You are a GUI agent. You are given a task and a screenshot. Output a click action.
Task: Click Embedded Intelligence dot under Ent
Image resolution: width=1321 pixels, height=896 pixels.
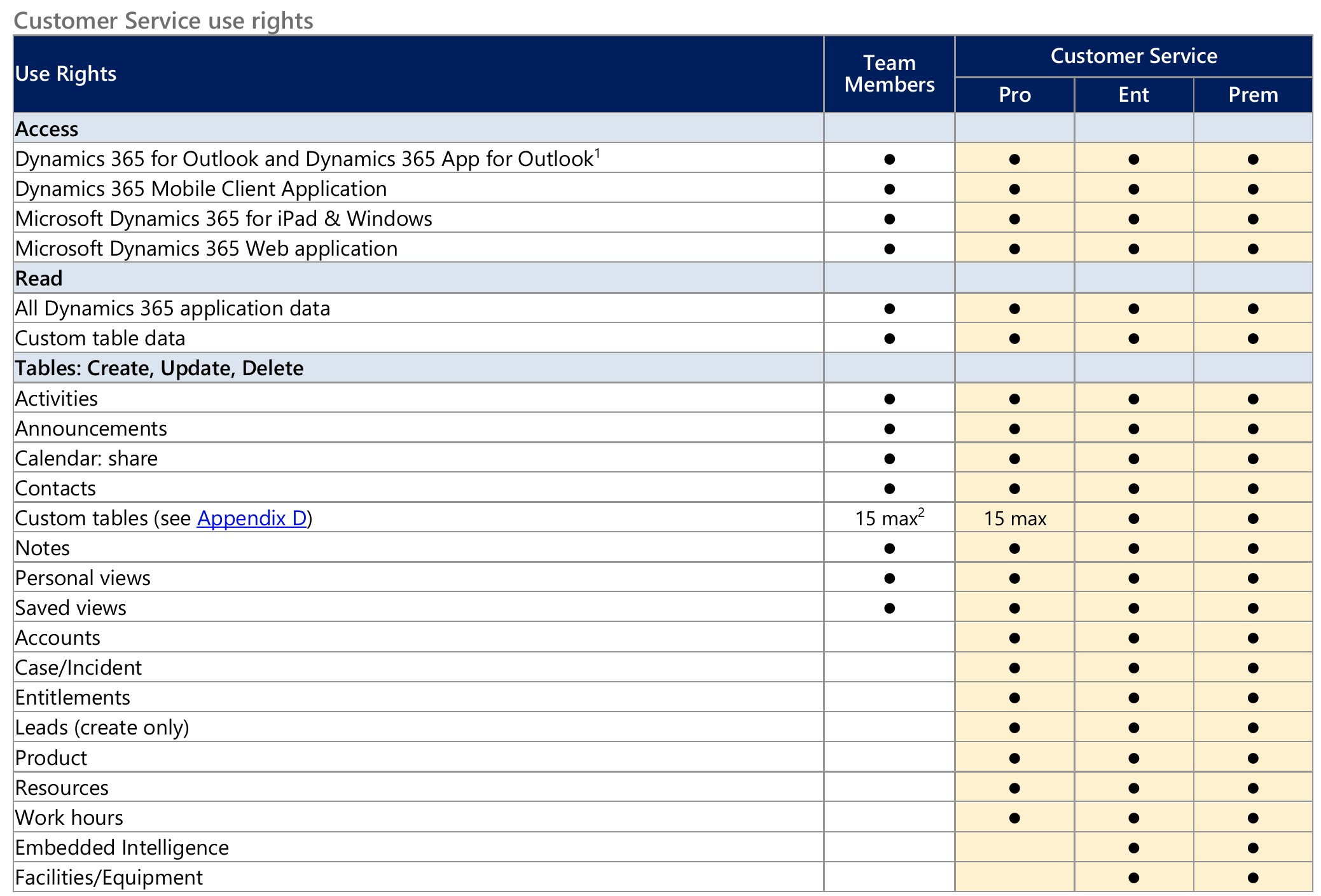1133,848
